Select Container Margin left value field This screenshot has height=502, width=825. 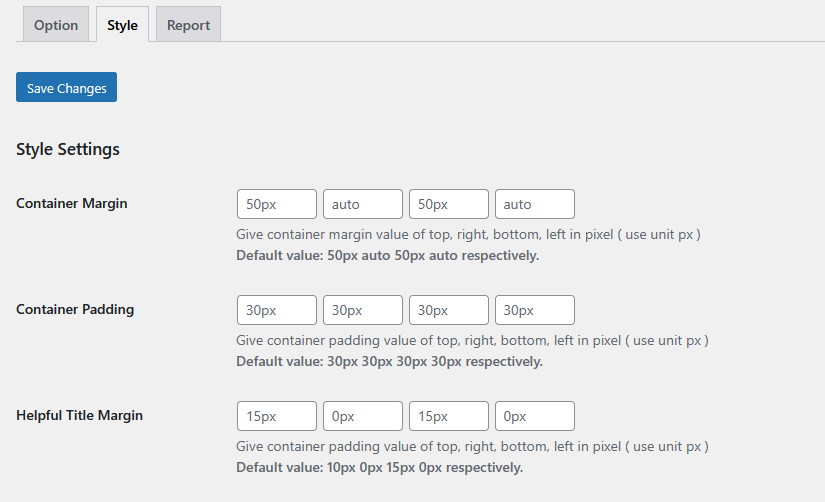click(x=535, y=204)
